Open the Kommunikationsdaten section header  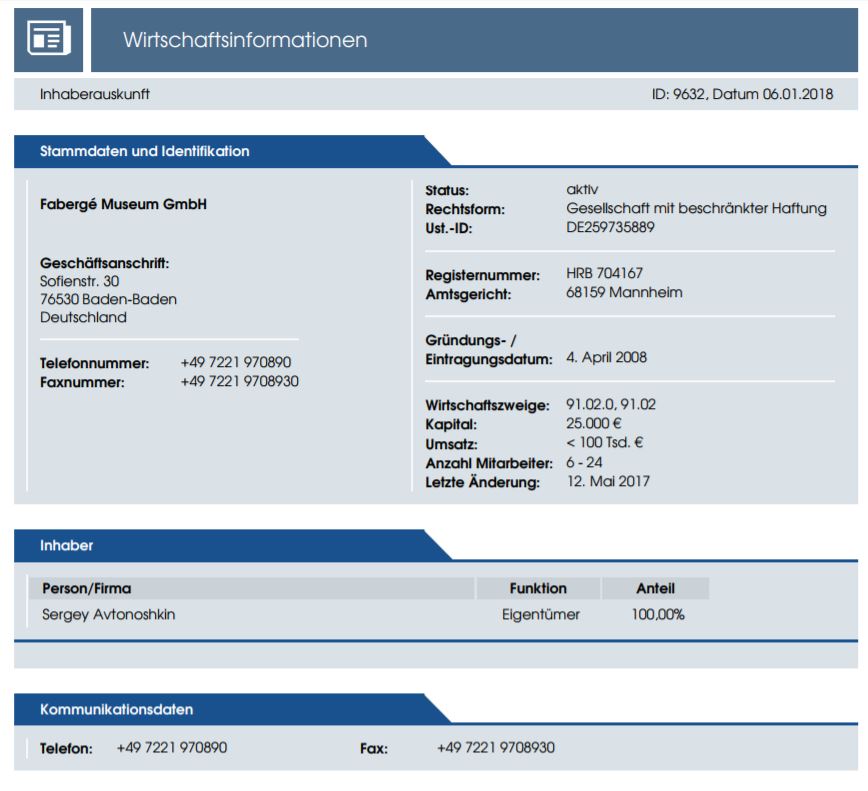click(117, 709)
